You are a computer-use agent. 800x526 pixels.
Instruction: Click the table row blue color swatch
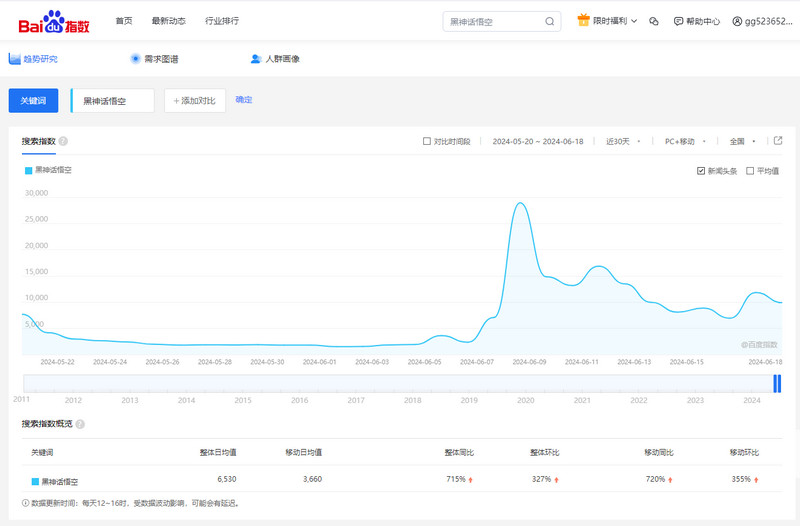[x=35, y=482]
